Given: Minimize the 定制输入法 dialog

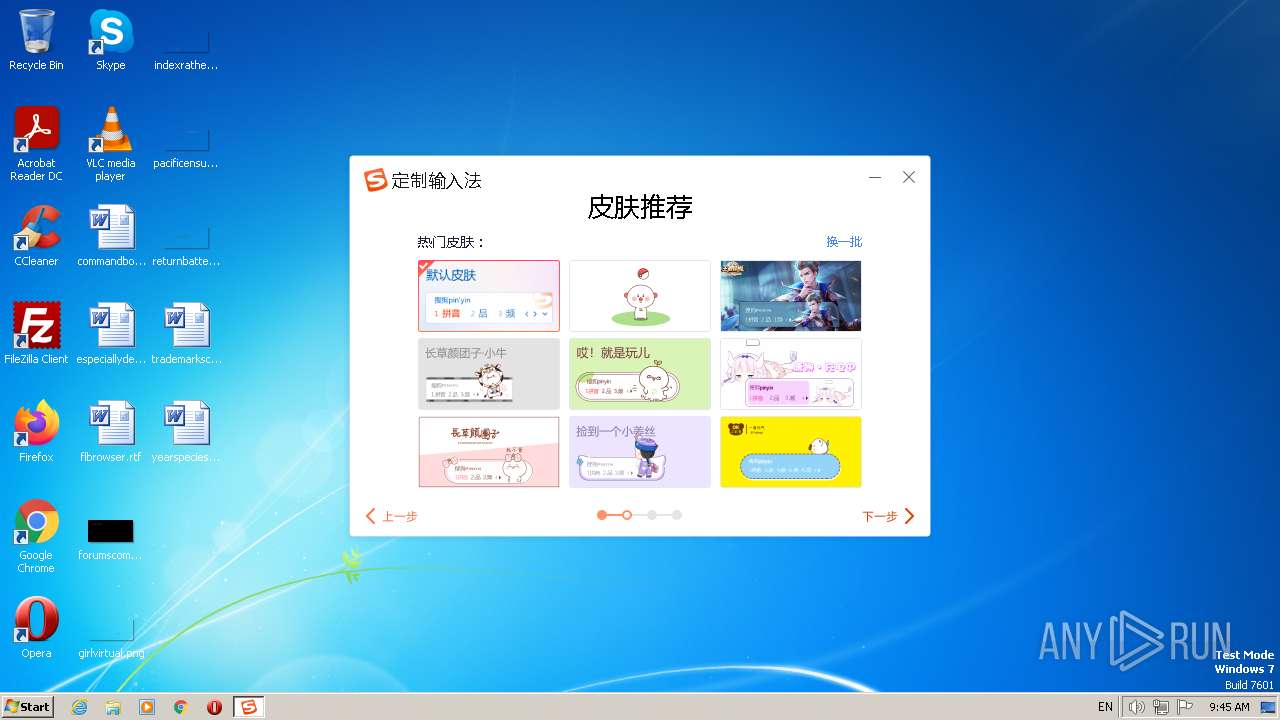Looking at the screenshot, I should tap(875, 177).
